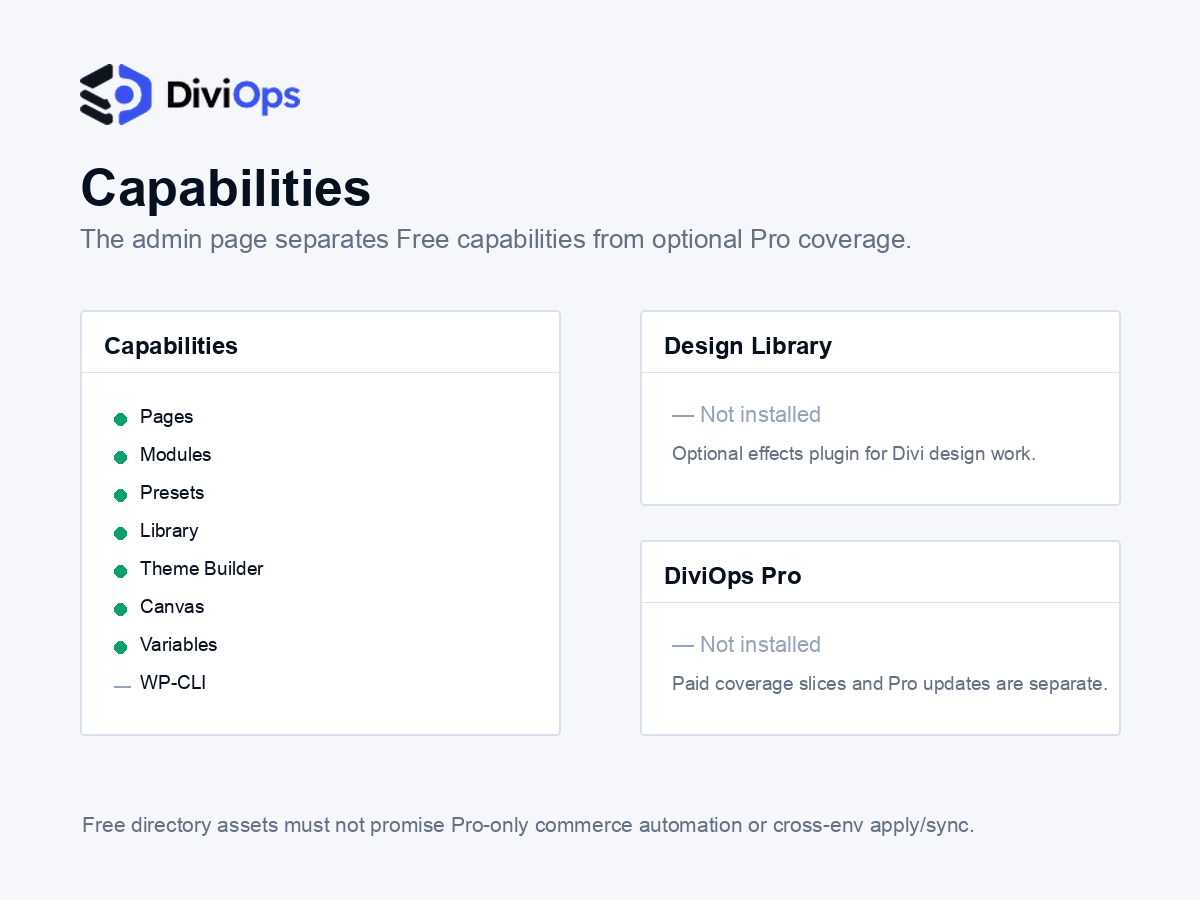The height and width of the screenshot is (900, 1200).
Task: Click the DiviOps wordmark text
Action: [x=233, y=96]
